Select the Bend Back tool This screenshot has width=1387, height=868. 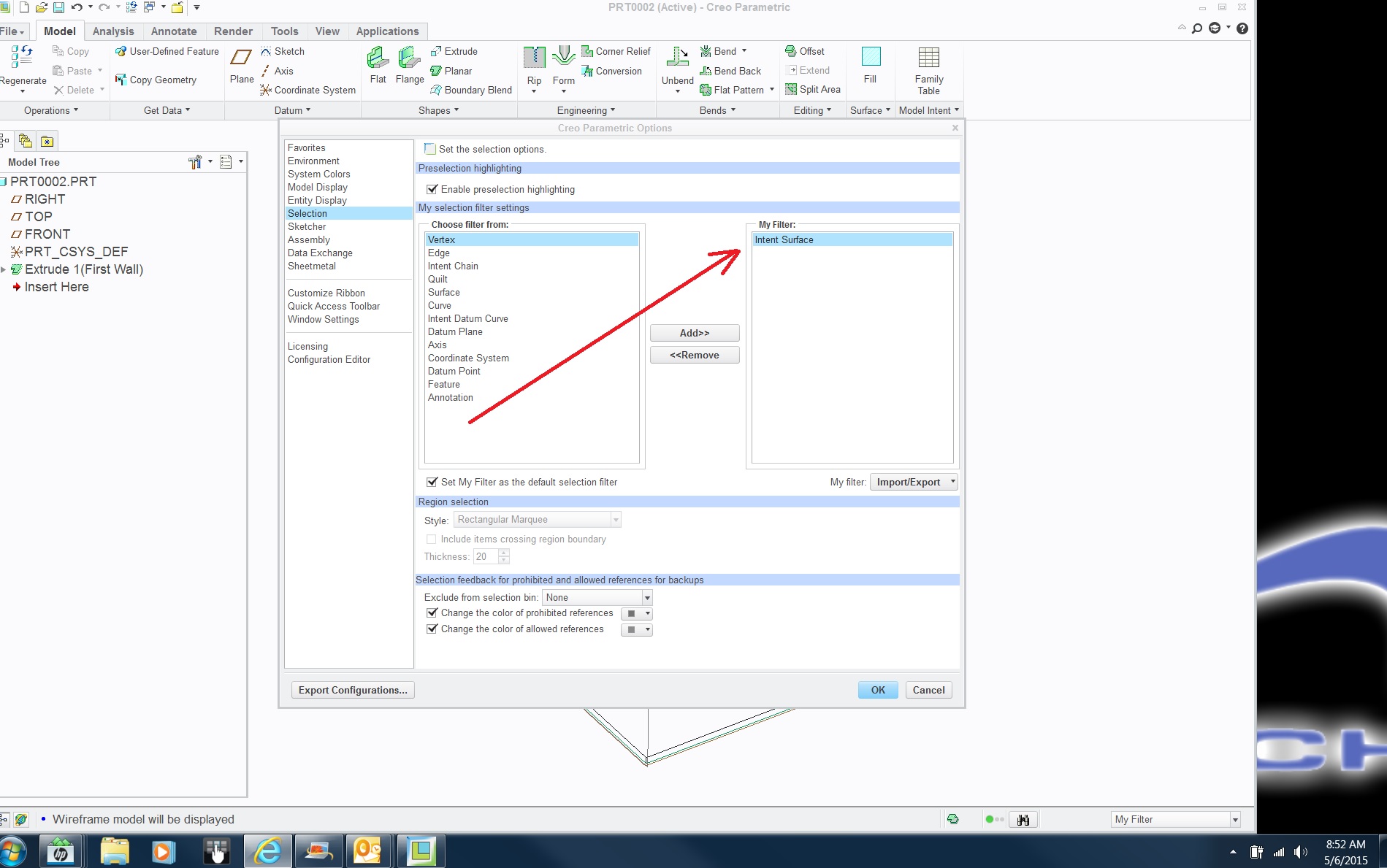[730, 71]
